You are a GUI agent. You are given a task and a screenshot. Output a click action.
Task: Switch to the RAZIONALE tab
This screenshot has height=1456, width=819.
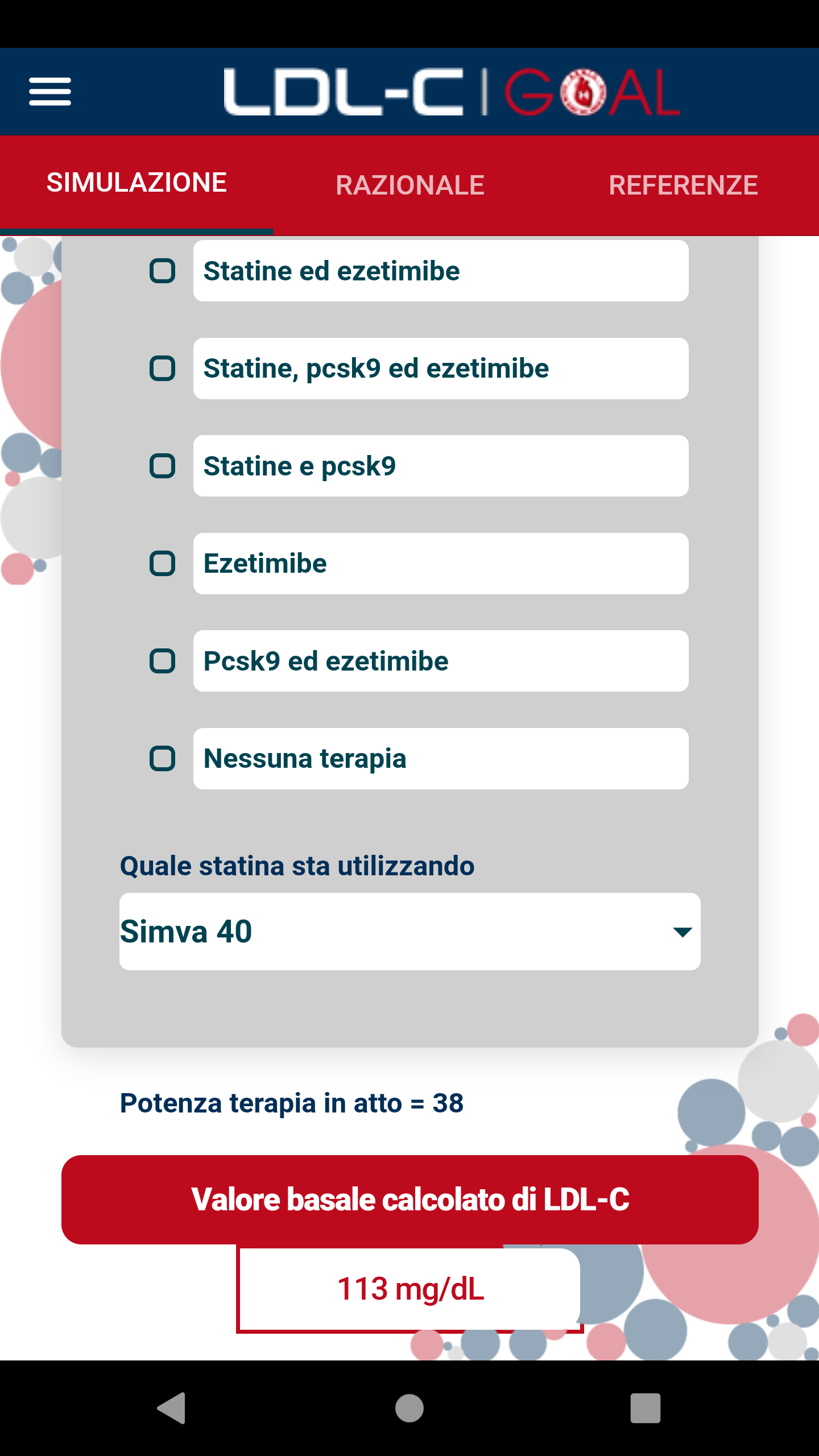(x=409, y=185)
